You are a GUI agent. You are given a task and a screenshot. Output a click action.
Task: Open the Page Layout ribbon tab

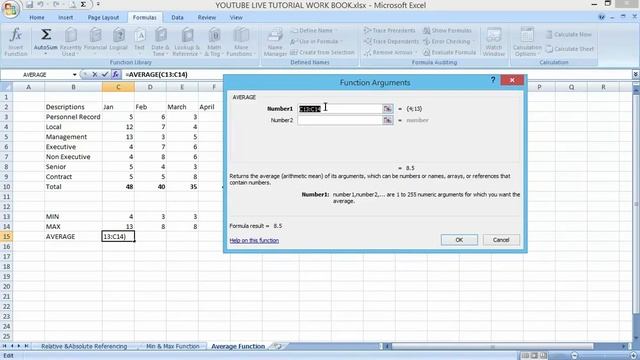point(103,18)
